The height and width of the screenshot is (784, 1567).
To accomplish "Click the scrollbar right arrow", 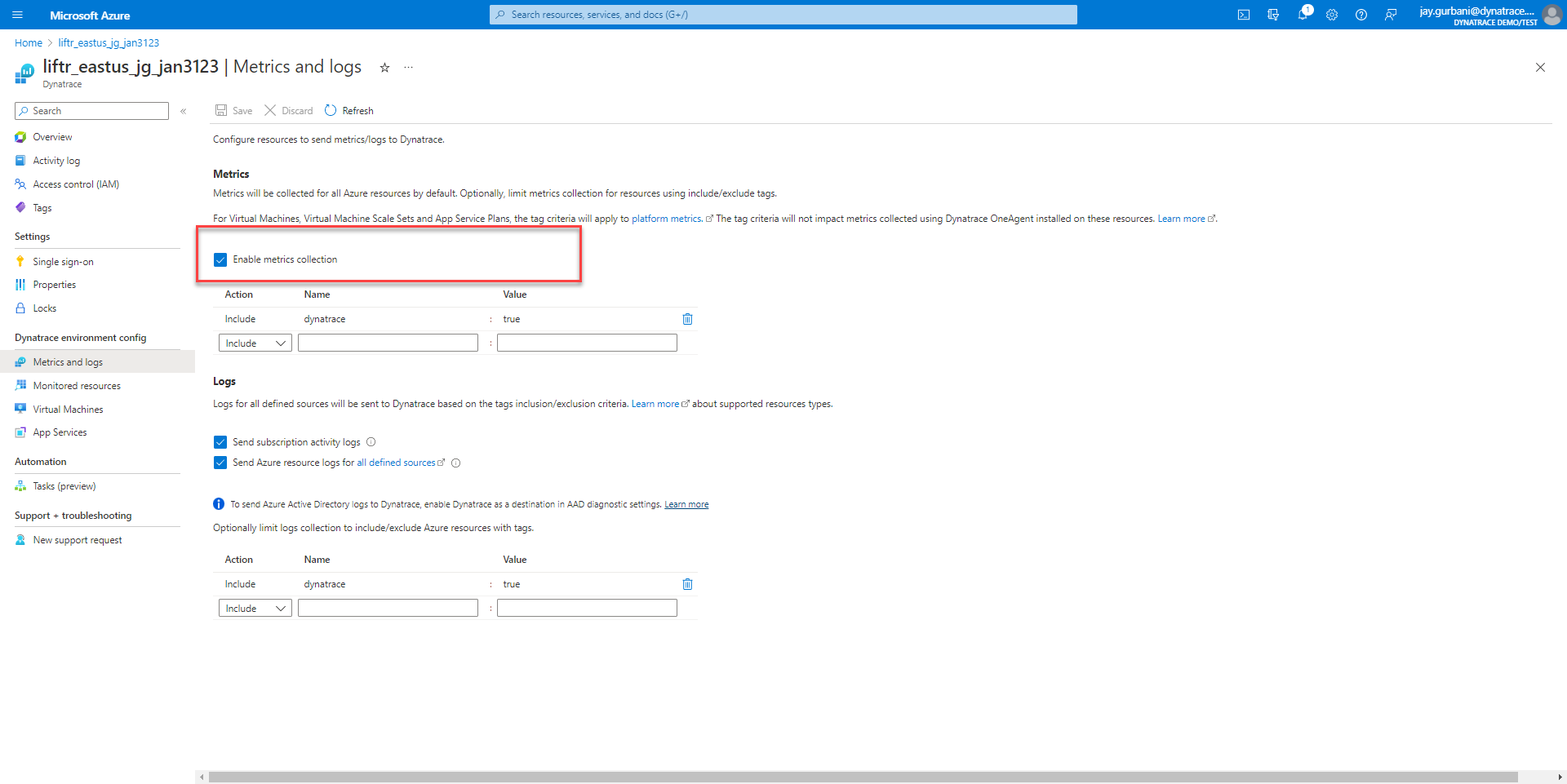I will pos(1560,777).
